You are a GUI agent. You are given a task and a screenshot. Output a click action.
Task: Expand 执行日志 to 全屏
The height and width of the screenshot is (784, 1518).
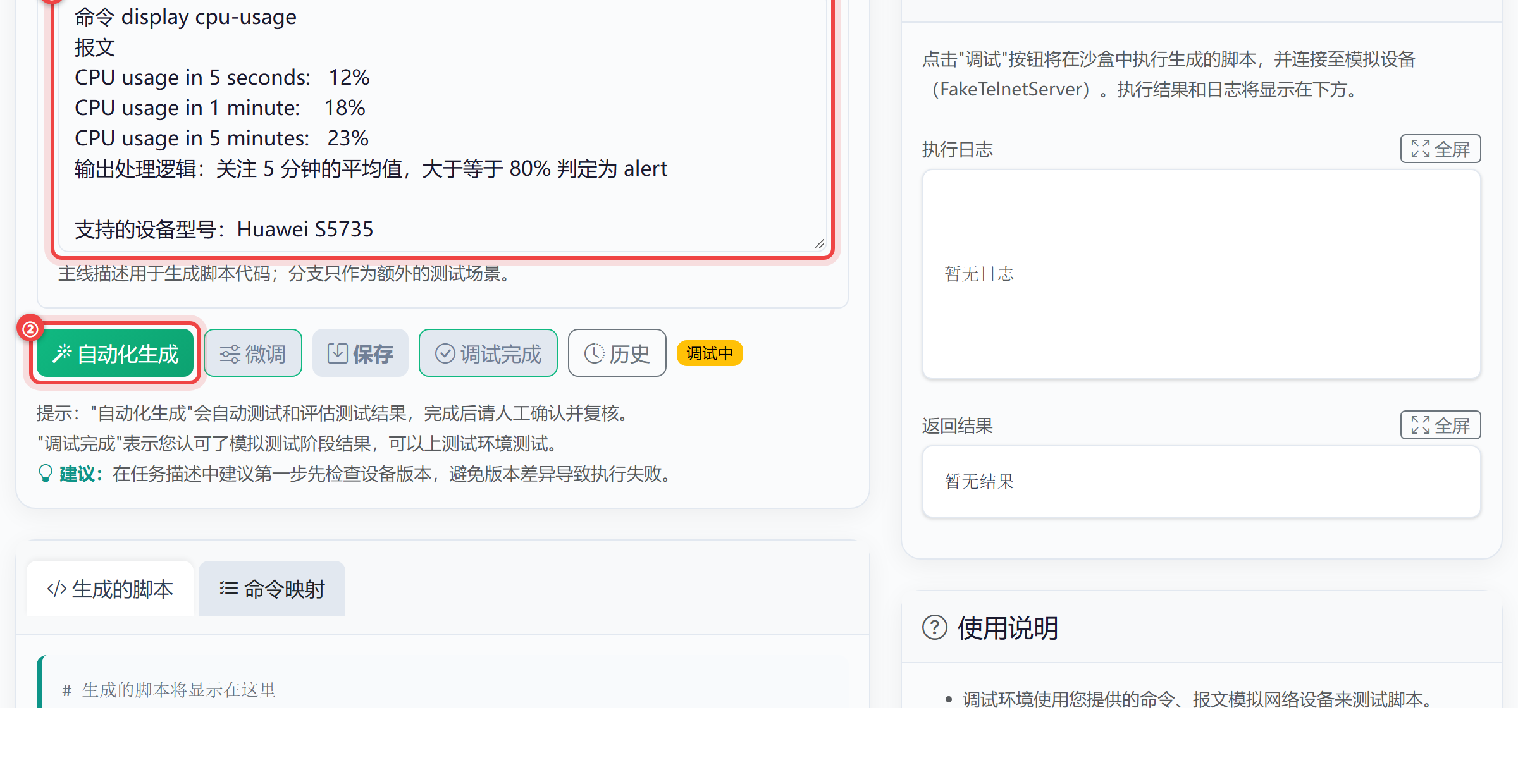1440,149
